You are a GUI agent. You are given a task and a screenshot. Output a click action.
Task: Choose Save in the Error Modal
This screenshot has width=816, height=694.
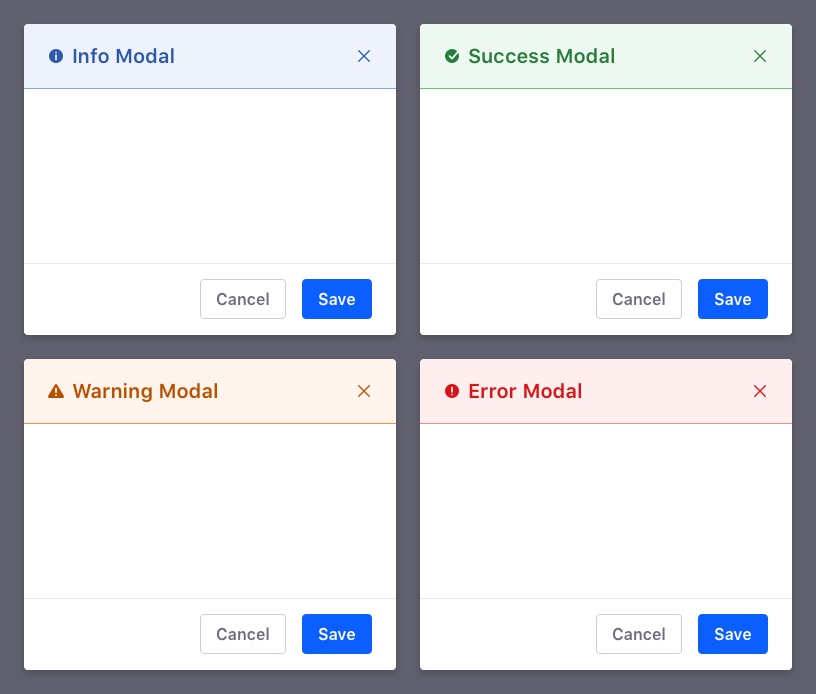pyautogui.click(x=733, y=634)
